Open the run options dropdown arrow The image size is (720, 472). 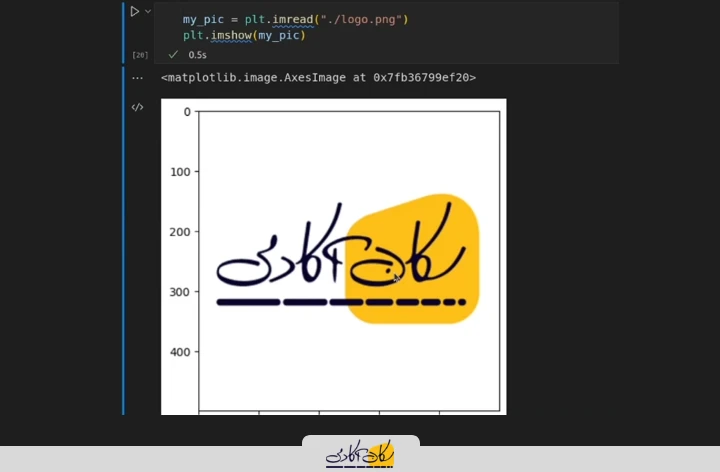(x=148, y=12)
